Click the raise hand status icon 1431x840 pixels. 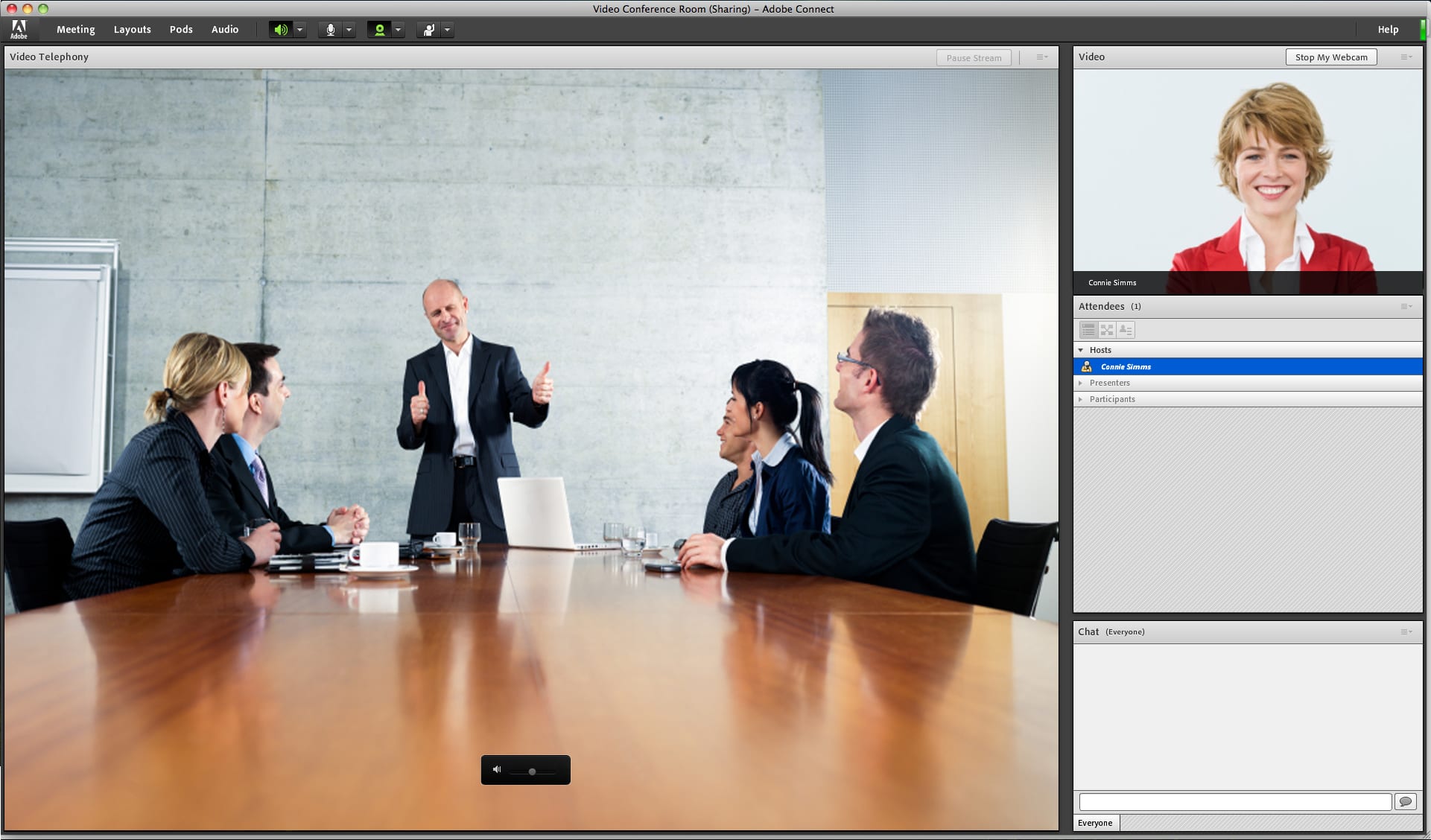(x=429, y=30)
